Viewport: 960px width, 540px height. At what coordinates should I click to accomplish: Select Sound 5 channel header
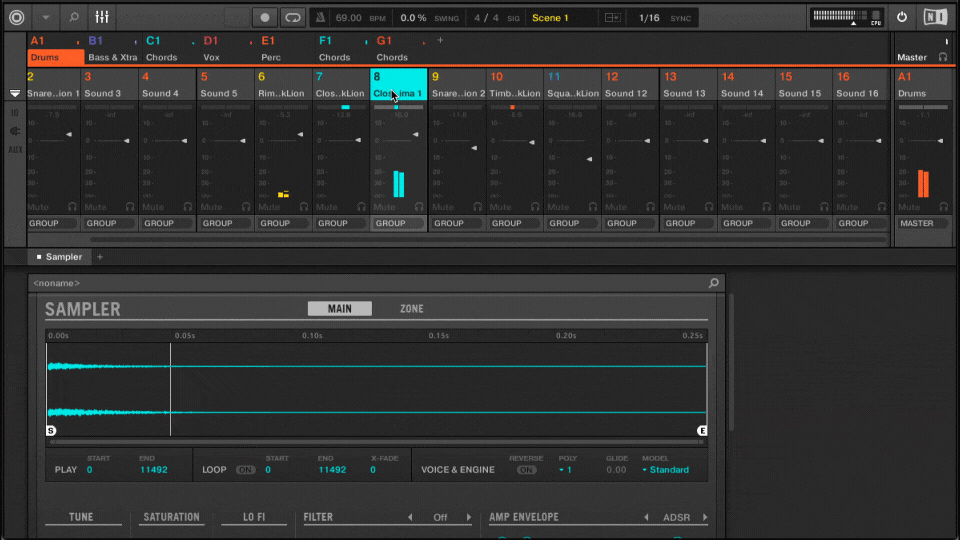click(x=225, y=84)
